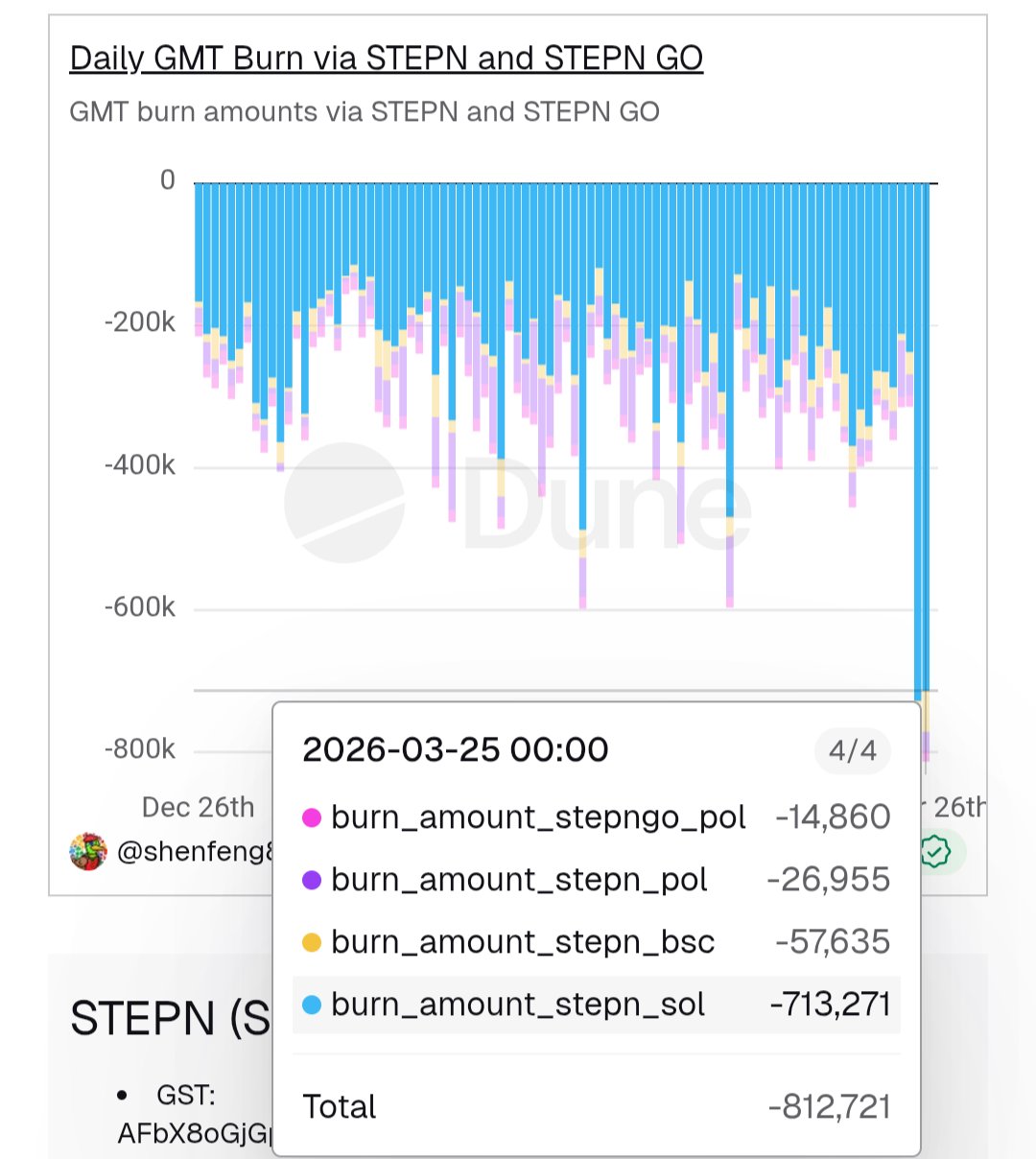Click the Total value -812,721
The height and width of the screenshot is (1159, 1036).
tap(829, 1106)
